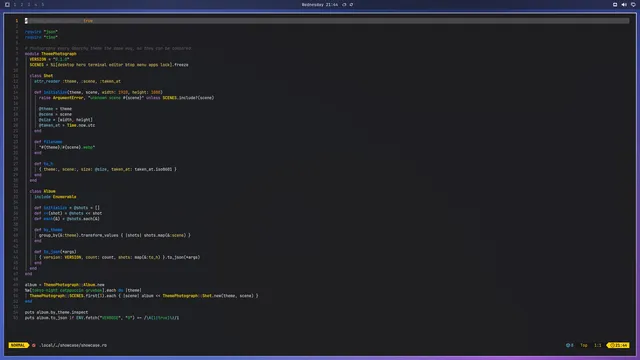640x360 pixels.
Task: Click the second icon right of the clock
Action: [x=351, y=4]
